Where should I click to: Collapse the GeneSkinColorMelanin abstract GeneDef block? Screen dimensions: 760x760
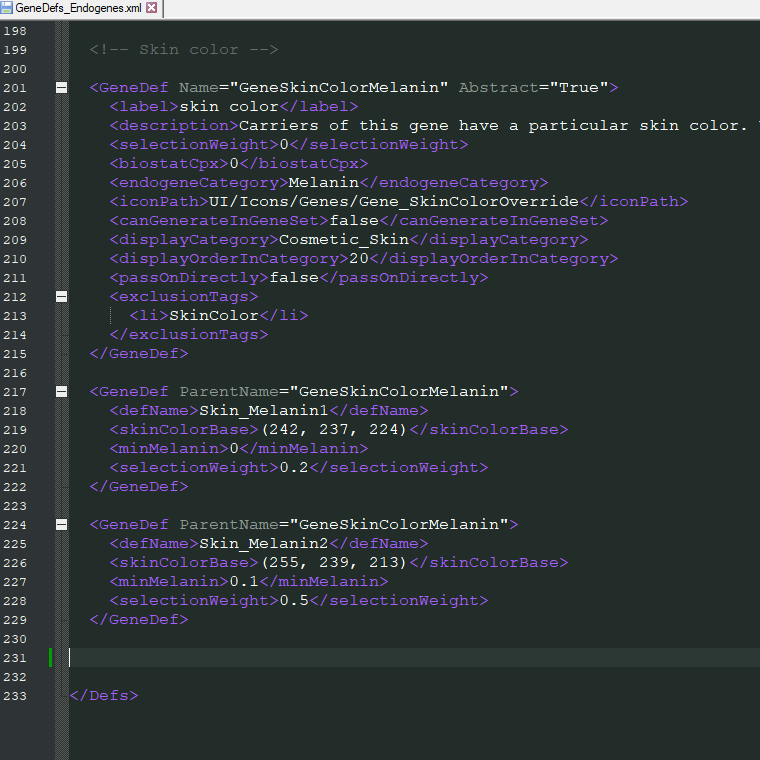coord(62,88)
